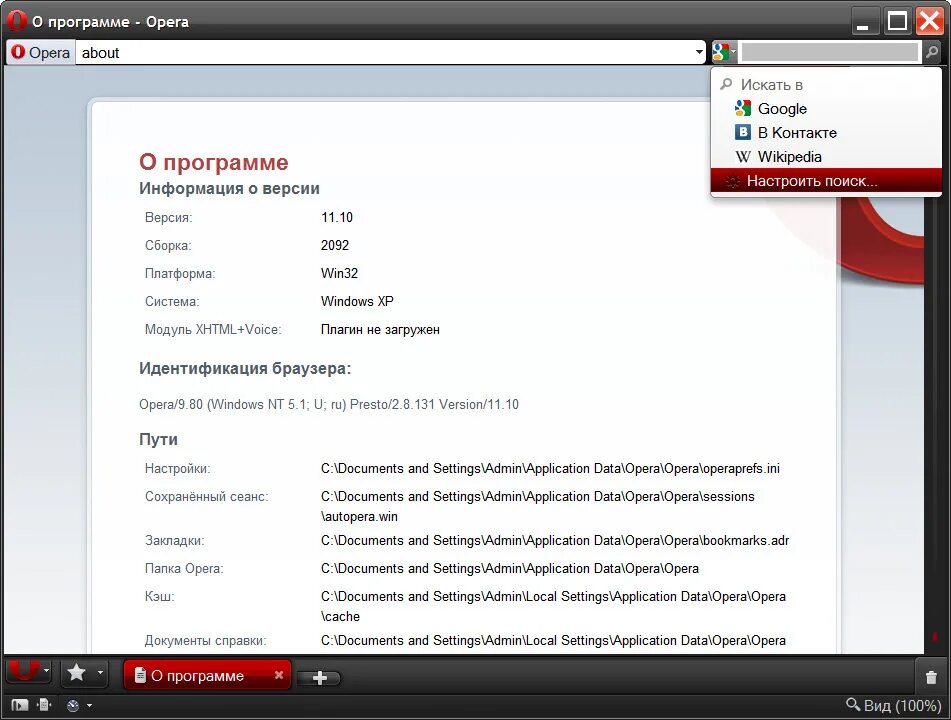Minimize the Opera window
This screenshot has height=720, width=951.
pyautogui.click(x=864, y=22)
